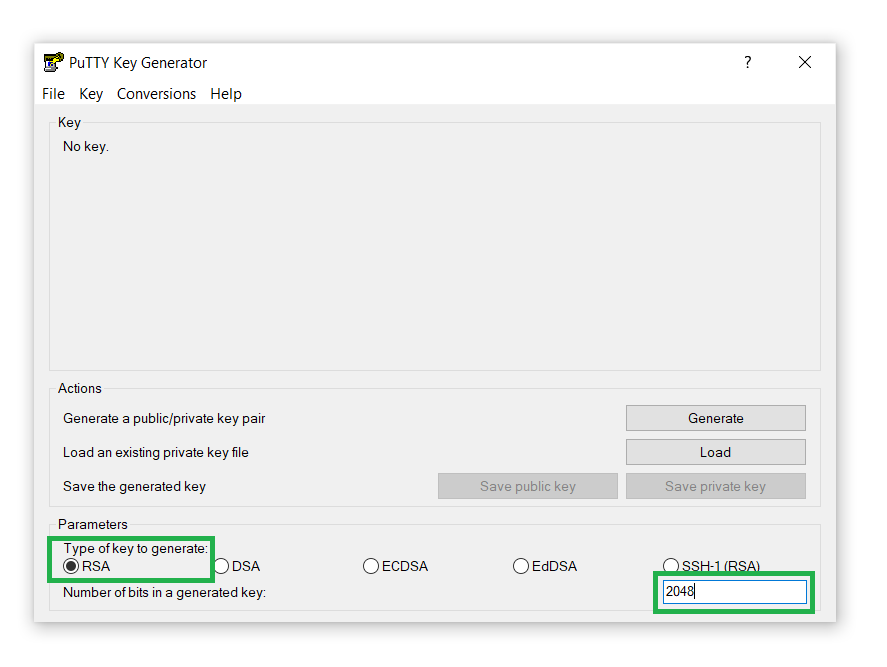Open the Conversions menu
The width and height of the screenshot is (887, 667).
pos(156,94)
